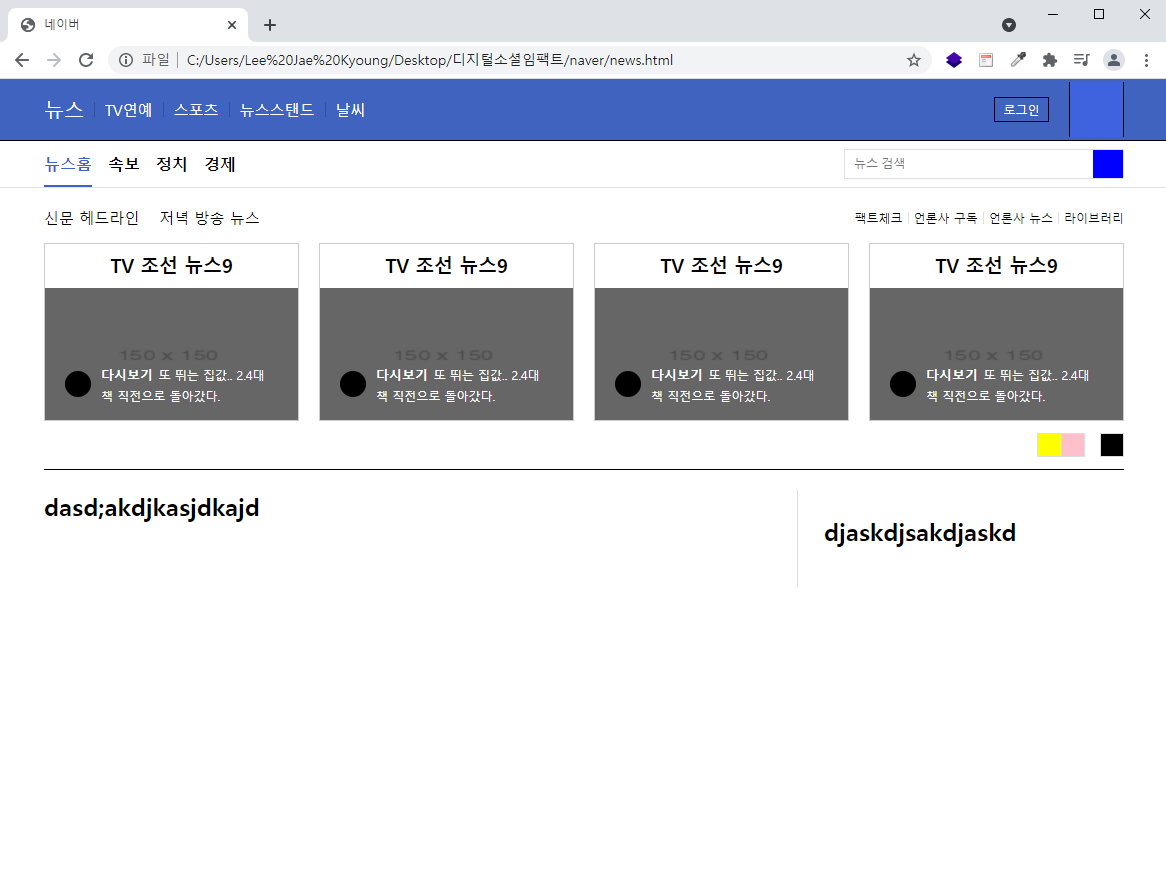The height and width of the screenshot is (884, 1166).
Task: Switch to 신문 헤드라인 section
Action: coord(91,218)
